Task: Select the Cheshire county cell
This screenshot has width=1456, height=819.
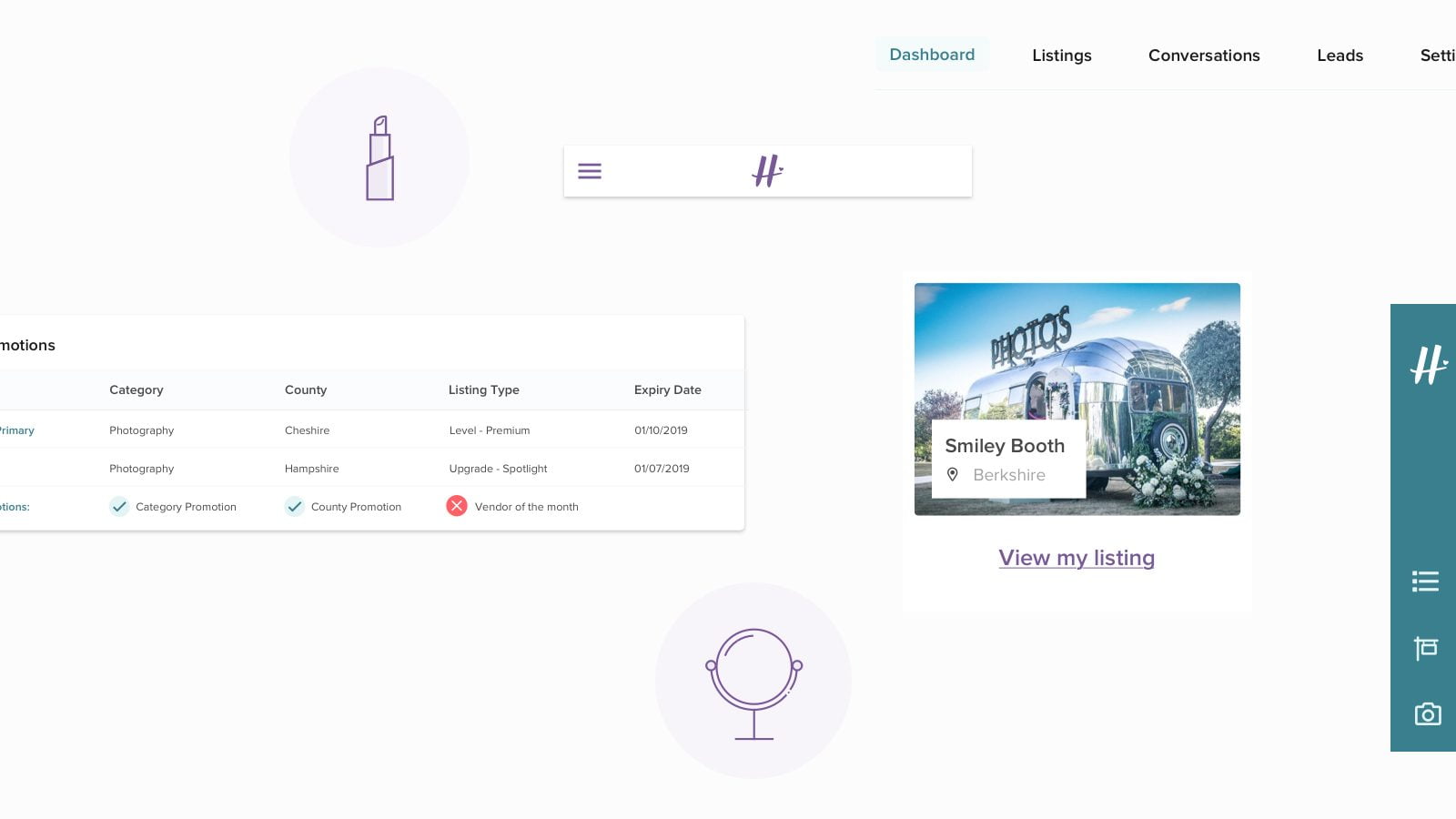Action: [308, 430]
